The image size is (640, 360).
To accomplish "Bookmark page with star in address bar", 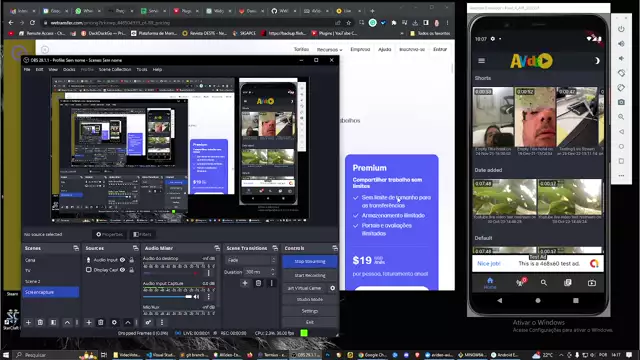I will point(349,23).
